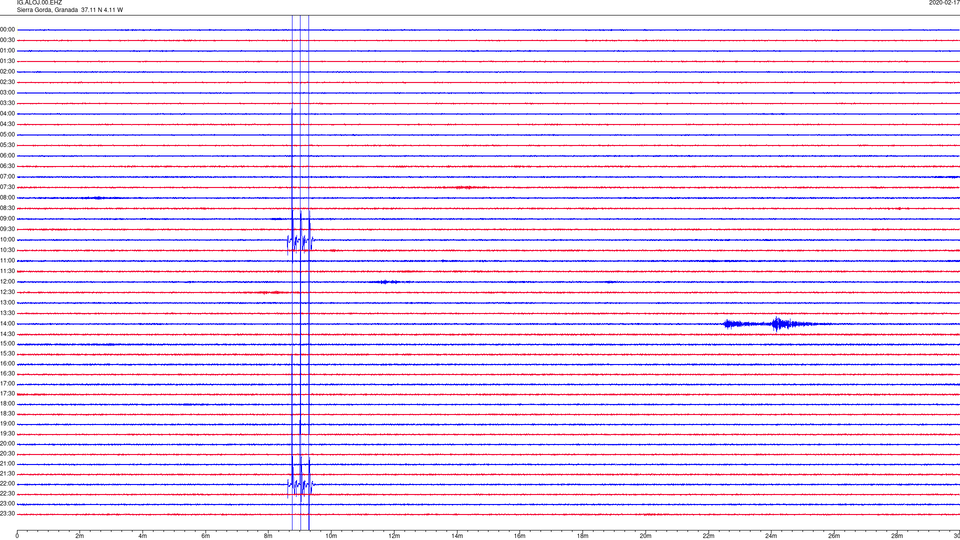
Task: Click the 28m tick label on time axis
Action: point(897,536)
